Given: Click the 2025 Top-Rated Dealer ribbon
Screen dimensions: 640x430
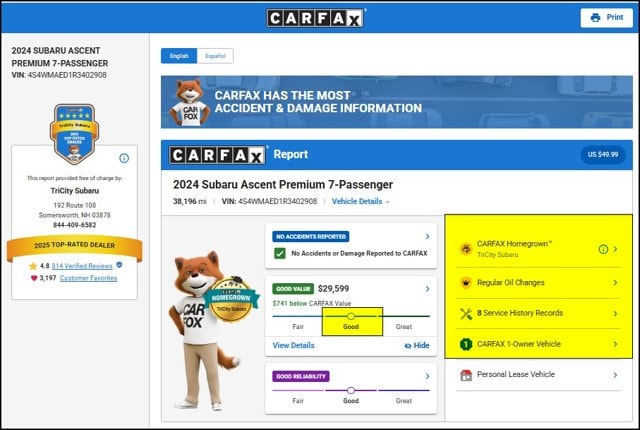Looking at the screenshot, I should (x=74, y=246).
